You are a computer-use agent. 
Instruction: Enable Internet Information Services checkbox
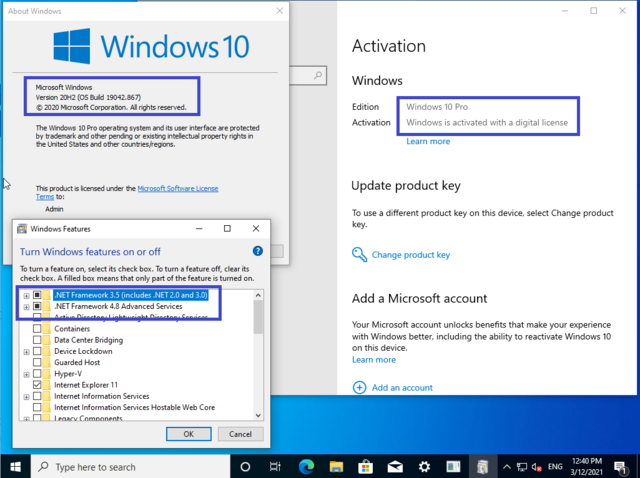coord(37,396)
